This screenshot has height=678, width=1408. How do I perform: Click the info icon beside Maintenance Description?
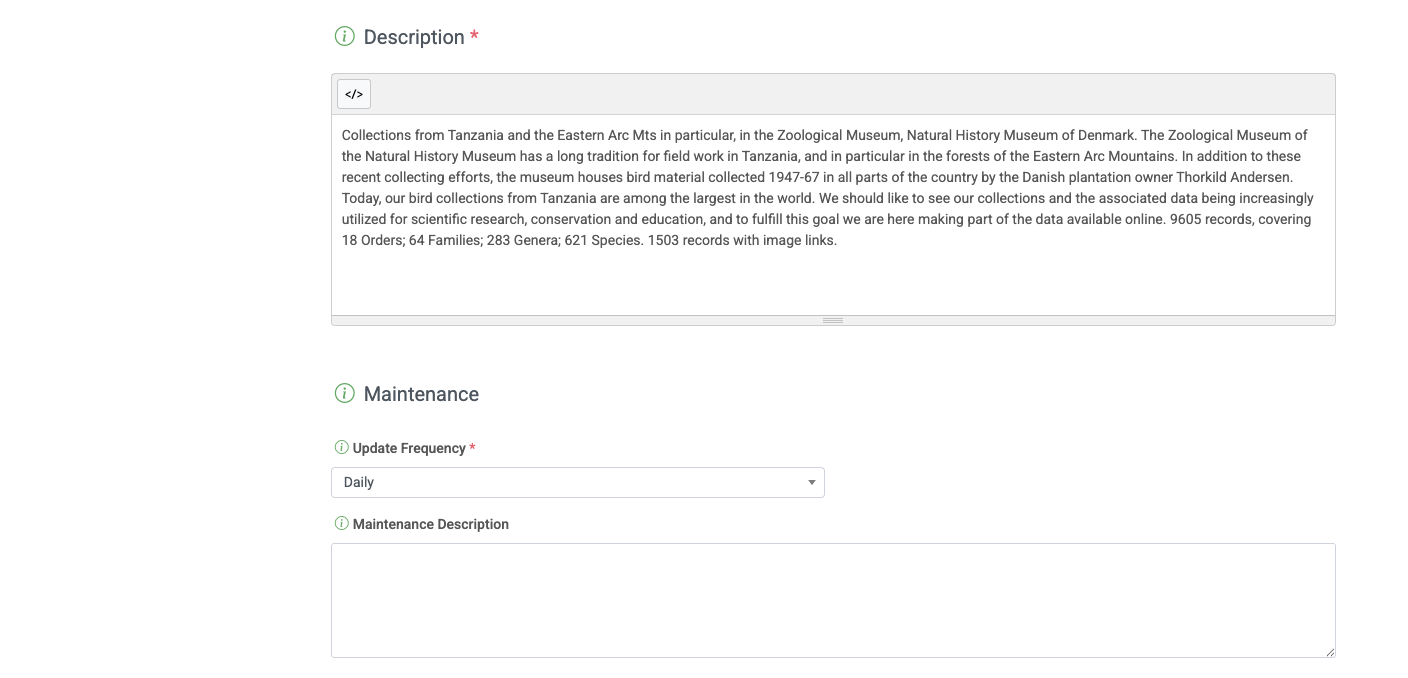click(341, 523)
